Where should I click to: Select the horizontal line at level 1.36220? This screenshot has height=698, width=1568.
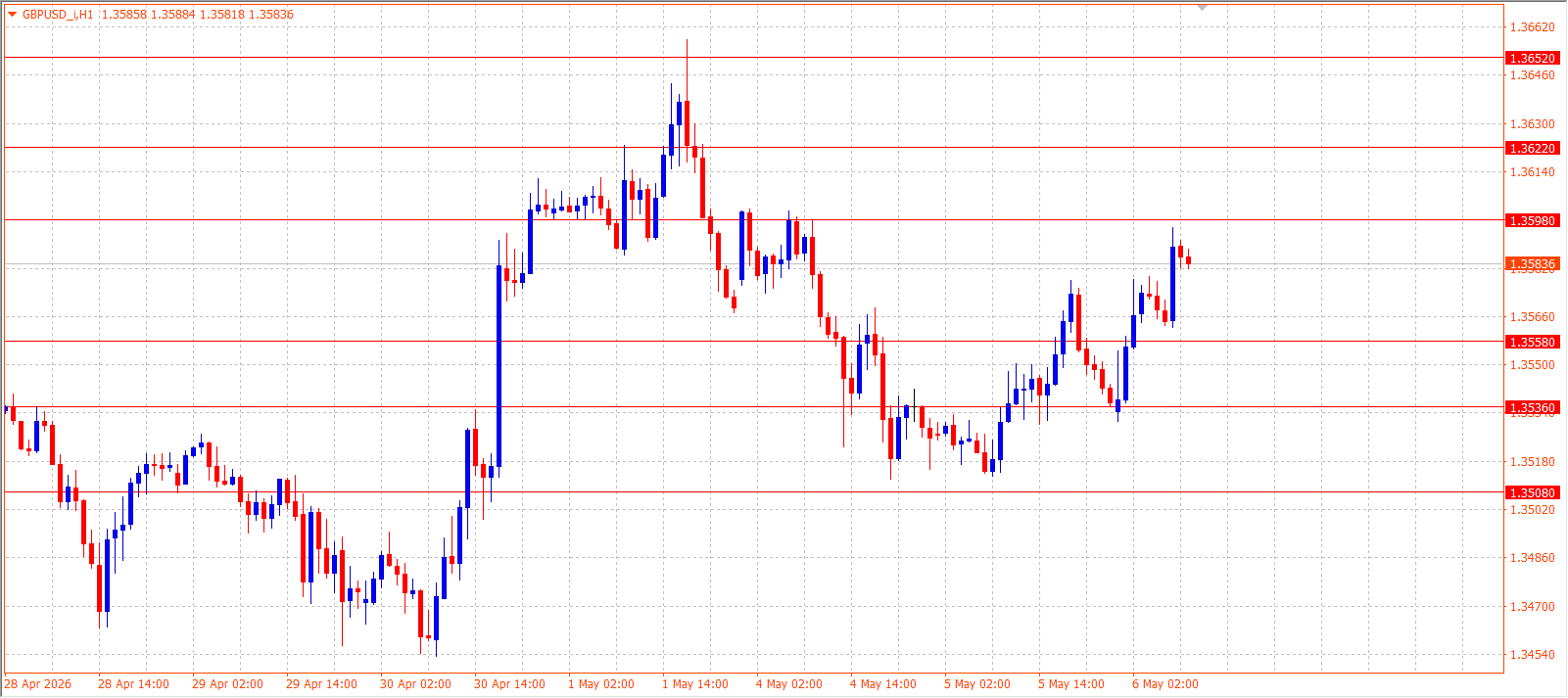click(x=754, y=148)
